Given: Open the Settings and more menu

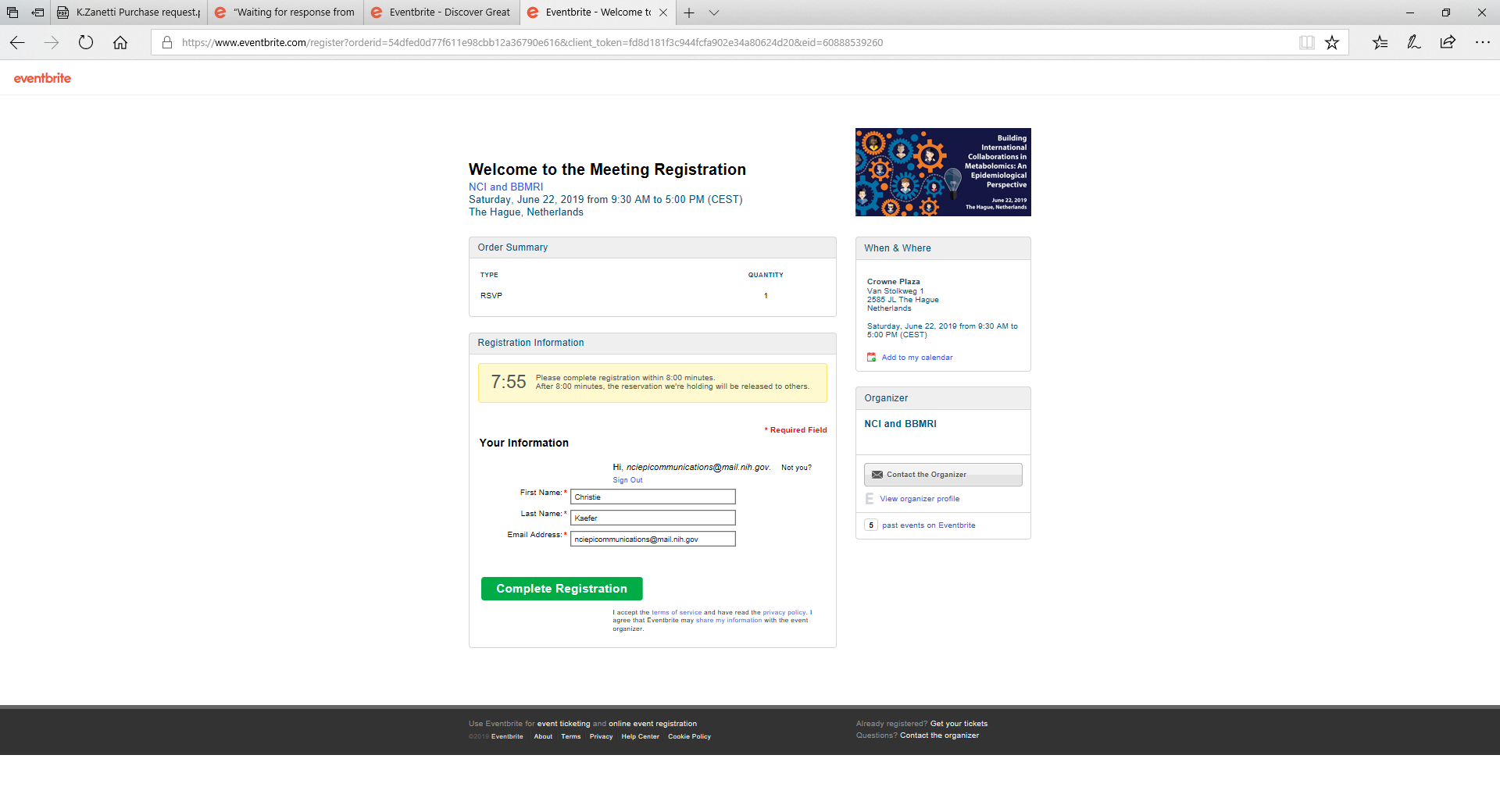Looking at the screenshot, I should pos(1482,43).
